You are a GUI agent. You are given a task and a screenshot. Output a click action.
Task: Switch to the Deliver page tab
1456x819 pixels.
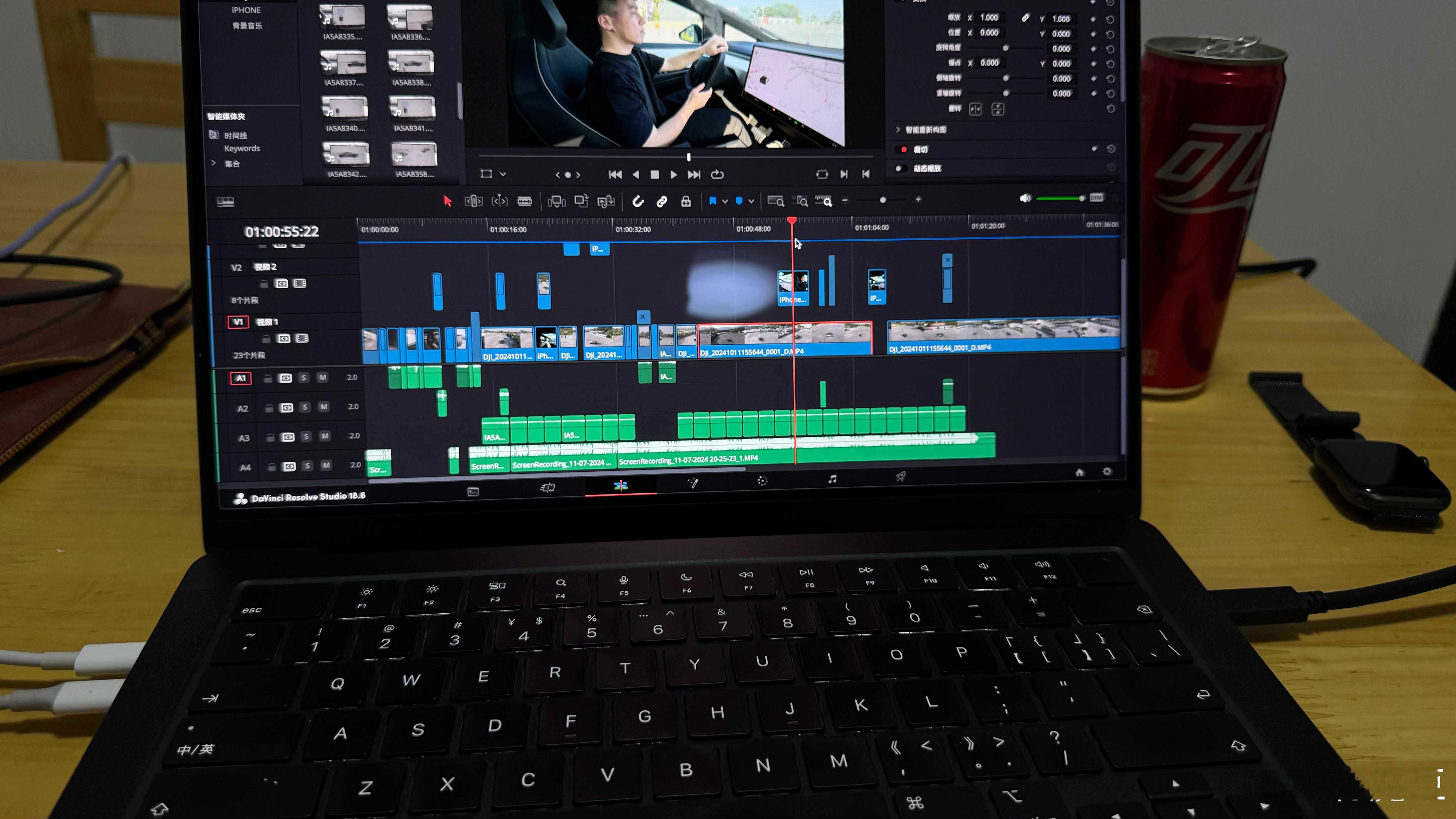901,476
